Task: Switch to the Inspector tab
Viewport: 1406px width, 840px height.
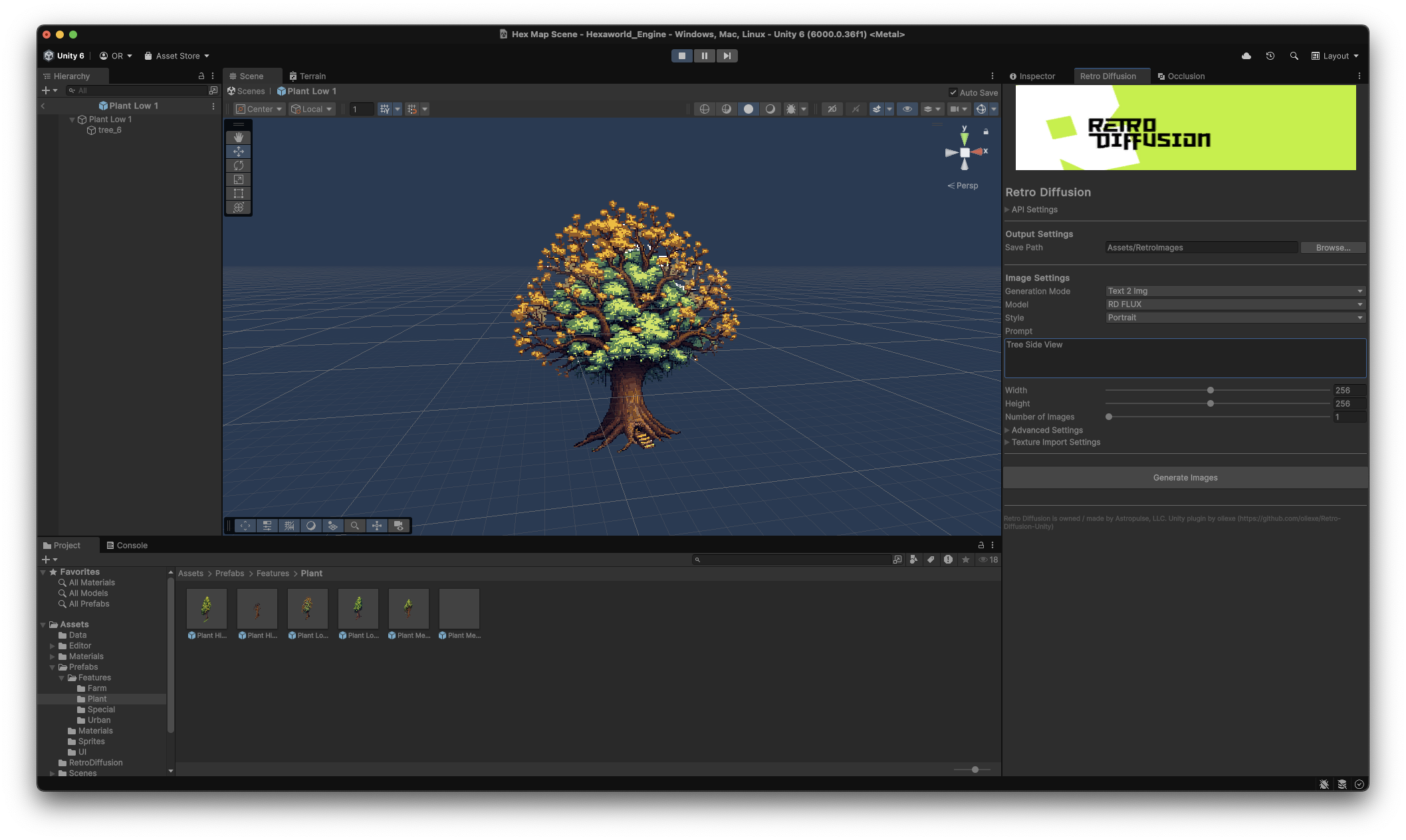Action: pyautogui.click(x=1032, y=76)
